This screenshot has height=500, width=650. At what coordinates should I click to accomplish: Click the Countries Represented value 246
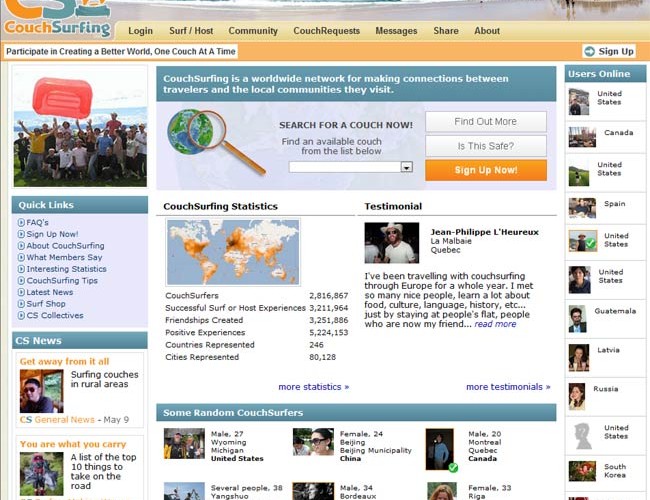click(x=316, y=345)
